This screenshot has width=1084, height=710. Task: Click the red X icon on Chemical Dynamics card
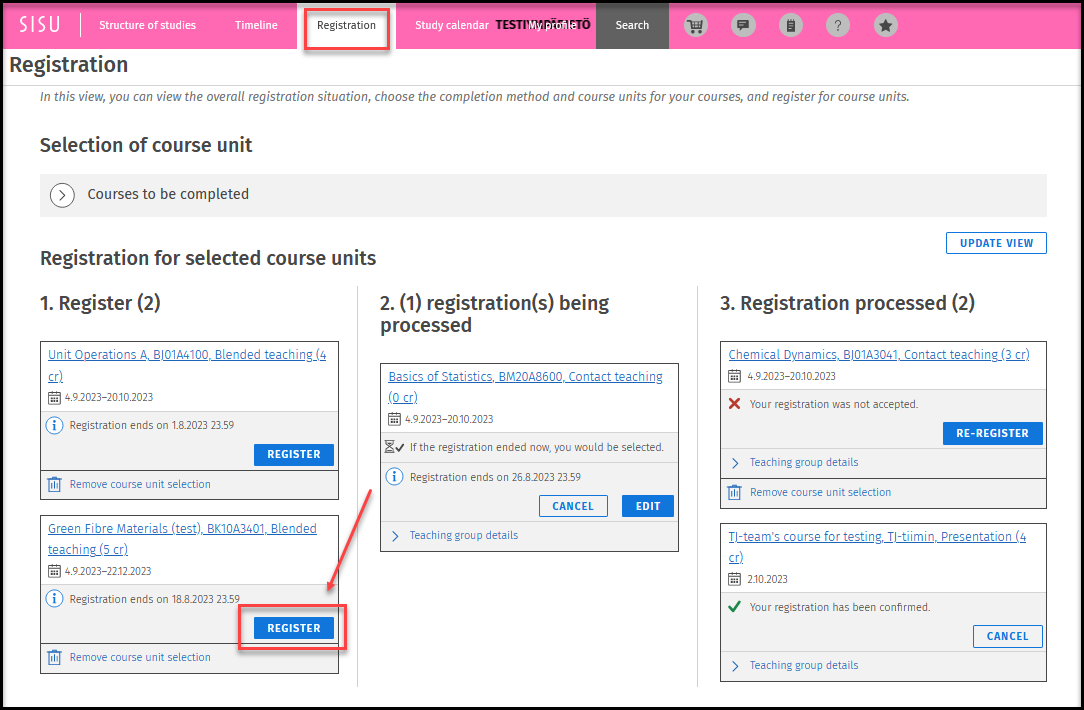point(733,404)
